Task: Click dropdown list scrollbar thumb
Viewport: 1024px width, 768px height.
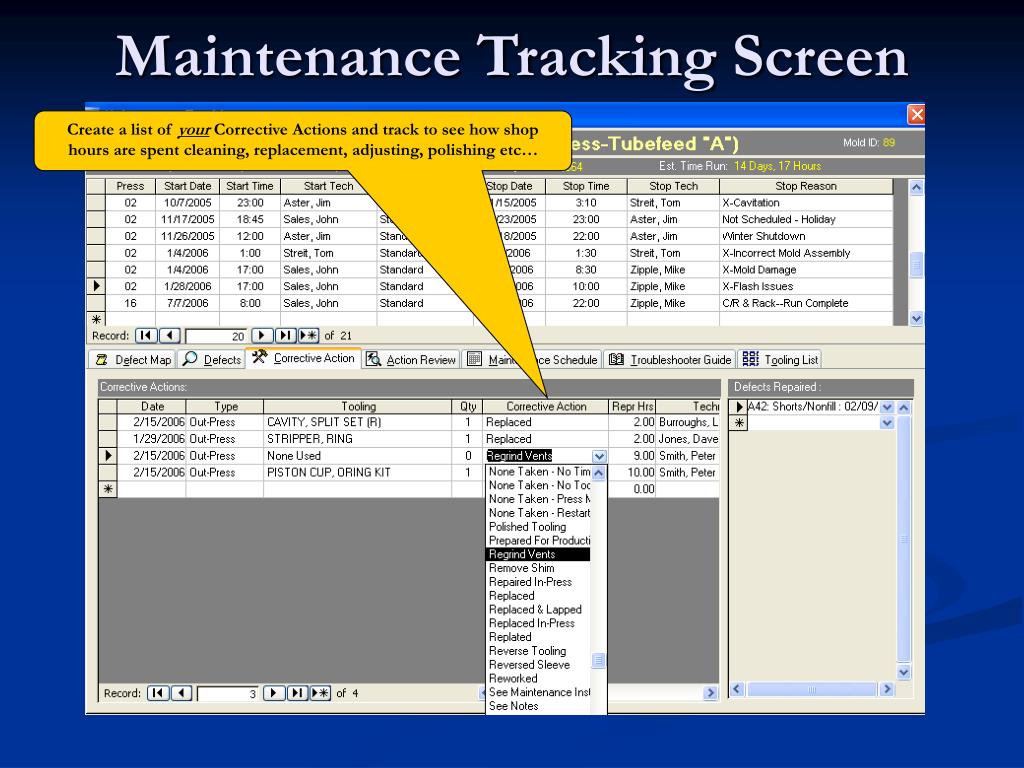Action: pyautogui.click(x=599, y=661)
